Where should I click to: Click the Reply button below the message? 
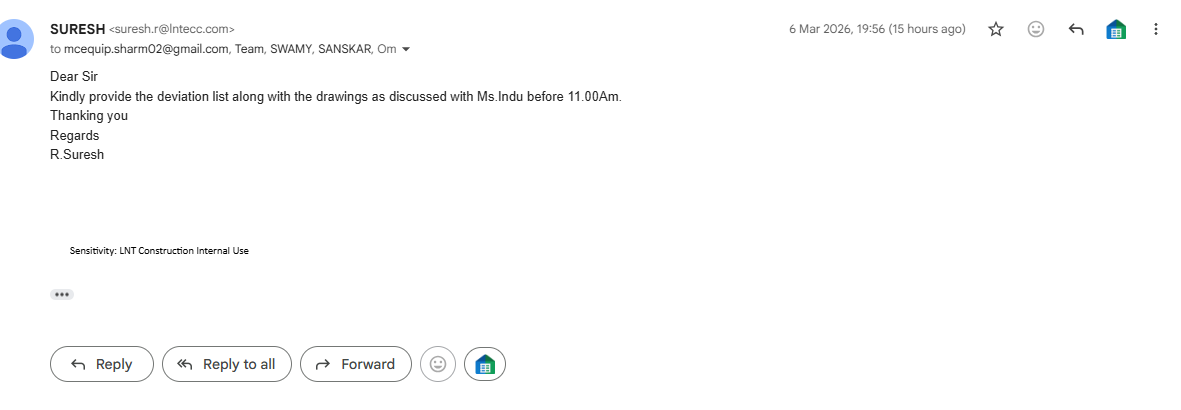point(102,364)
